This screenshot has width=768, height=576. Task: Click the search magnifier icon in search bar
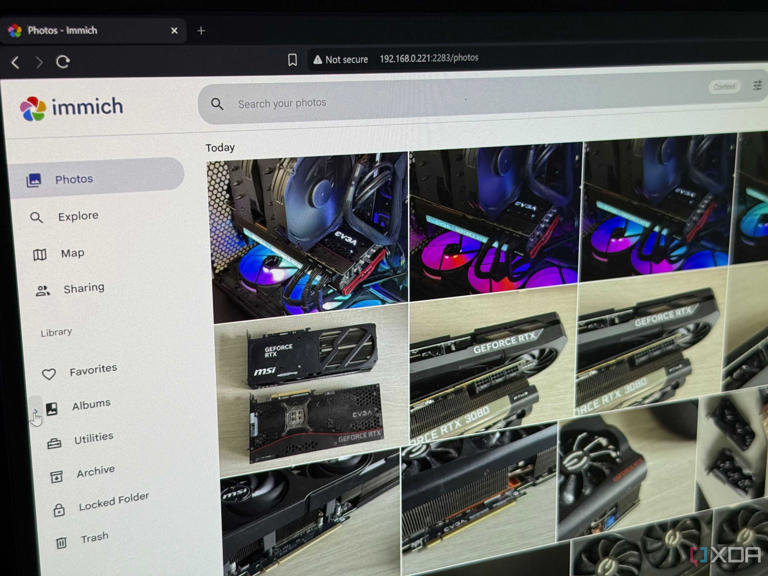217,104
